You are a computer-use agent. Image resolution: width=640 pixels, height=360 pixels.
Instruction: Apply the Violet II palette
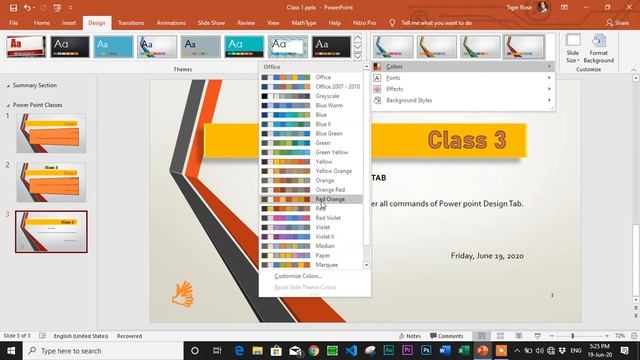click(x=311, y=237)
